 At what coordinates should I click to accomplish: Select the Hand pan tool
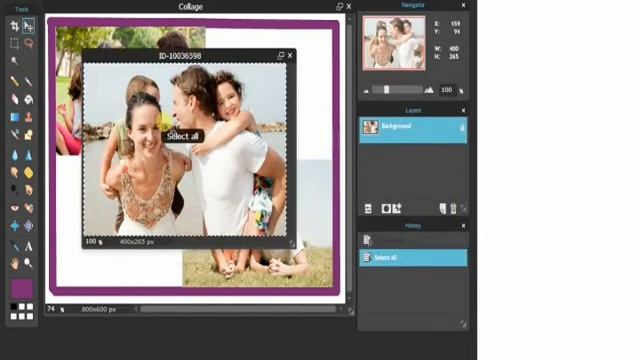coord(15,264)
